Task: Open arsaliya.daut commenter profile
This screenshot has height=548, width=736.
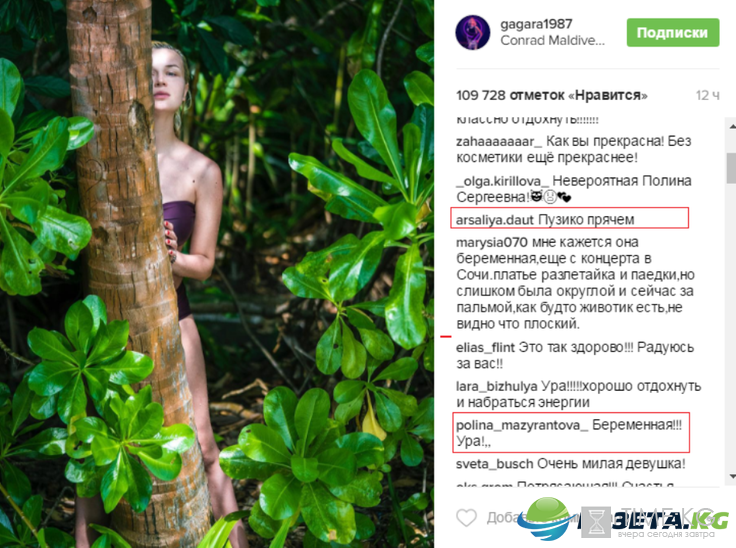Action: [x=495, y=219]
